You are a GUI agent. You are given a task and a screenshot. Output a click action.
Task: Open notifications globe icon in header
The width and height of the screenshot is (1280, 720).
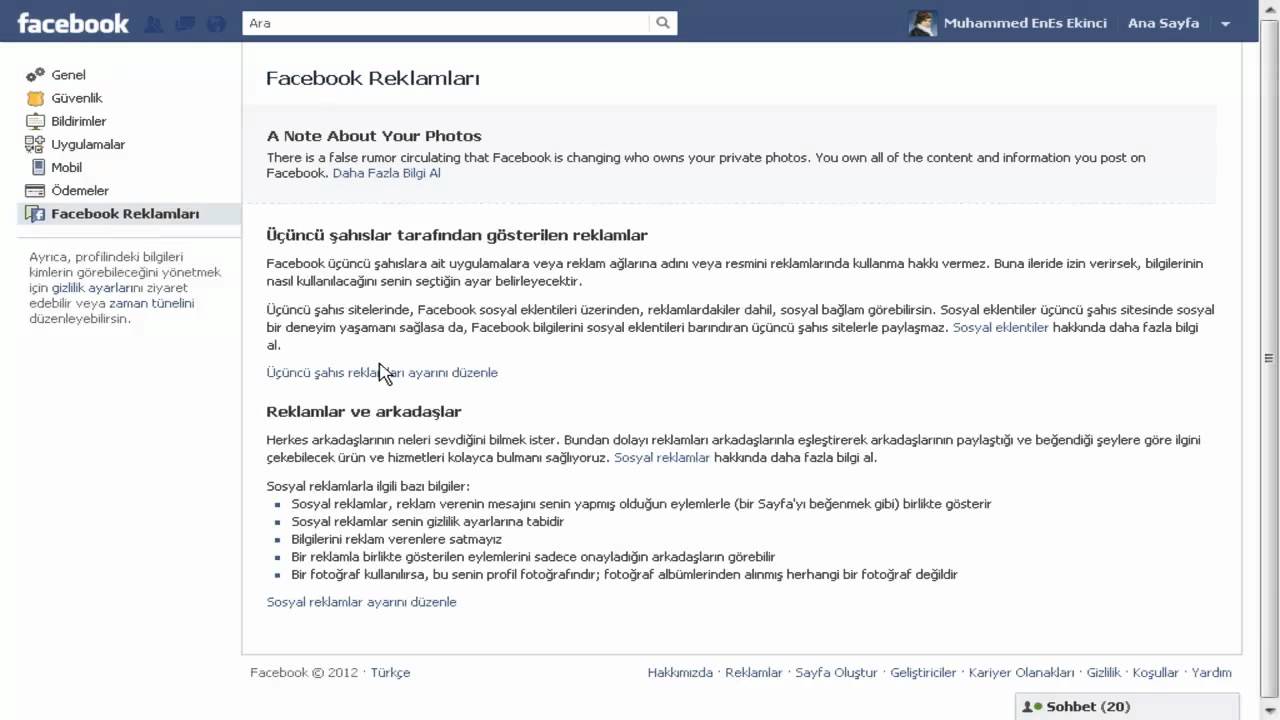[x=216, y=24]
